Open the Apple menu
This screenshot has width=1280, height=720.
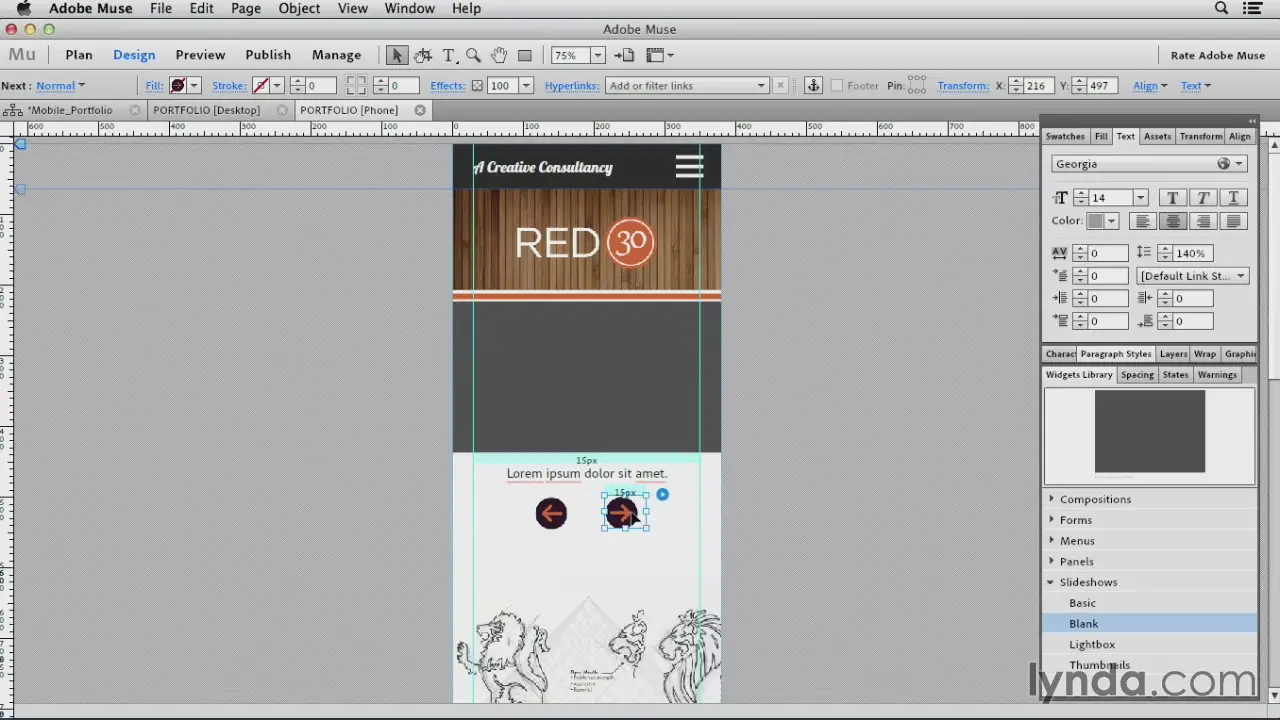(23, 8)
